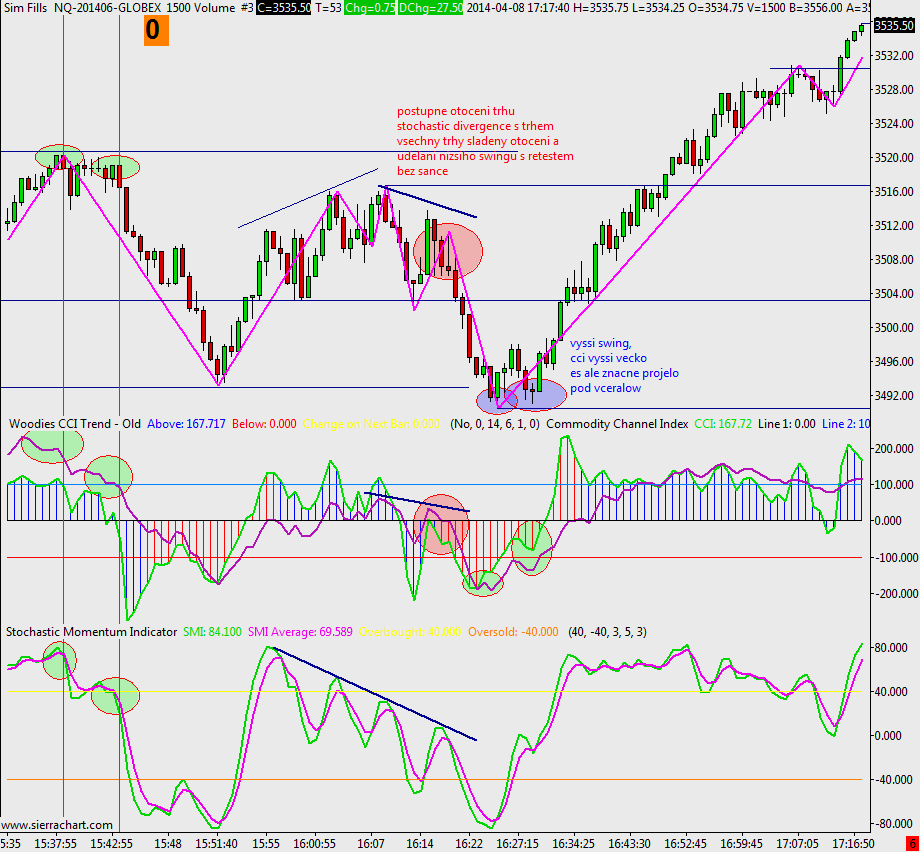Click the 200.000 CCI axis label
Viewport: 920px width, 852px height.
[896, 449]
